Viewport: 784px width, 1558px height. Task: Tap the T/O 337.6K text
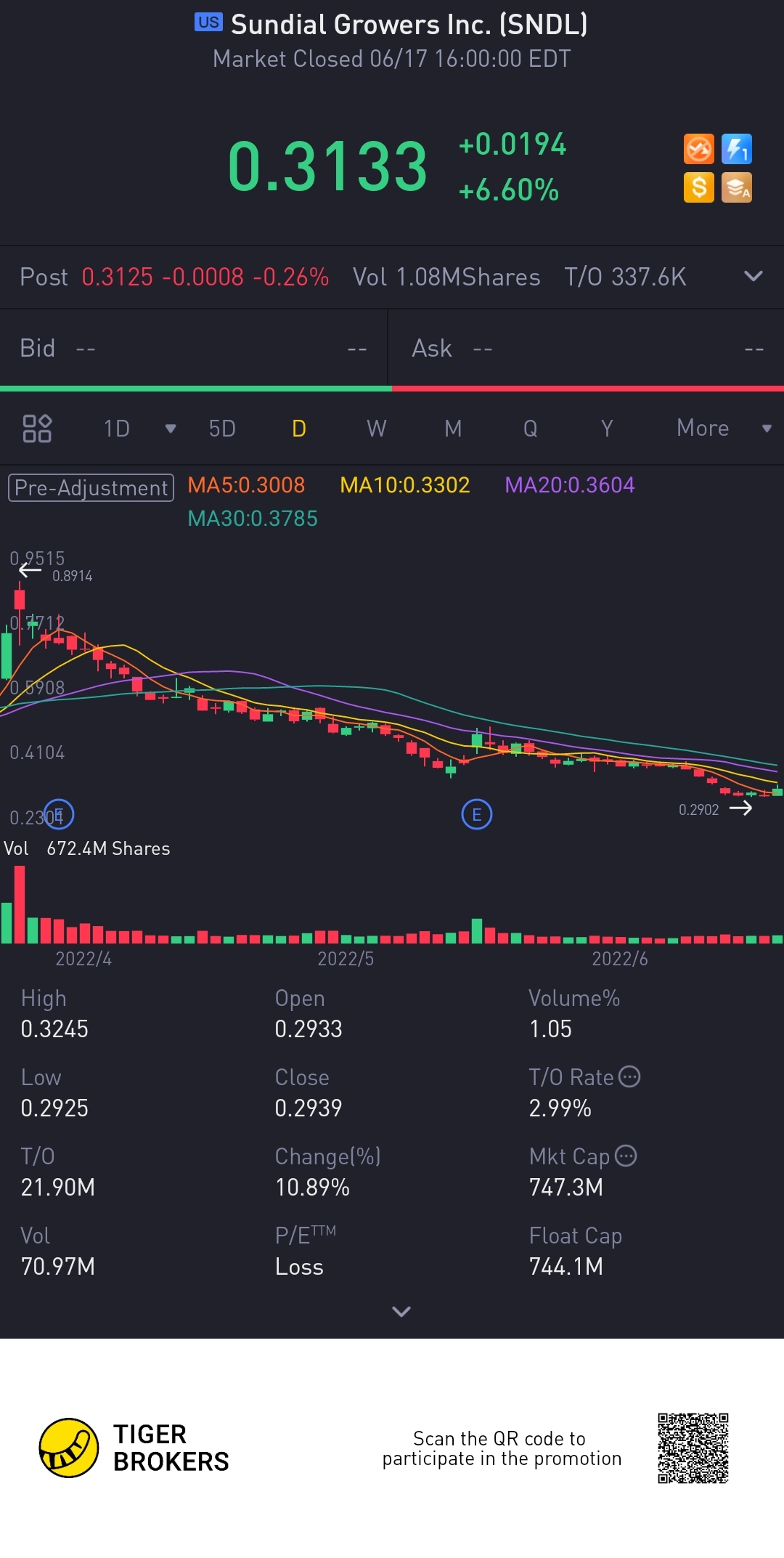coord(625,277)
